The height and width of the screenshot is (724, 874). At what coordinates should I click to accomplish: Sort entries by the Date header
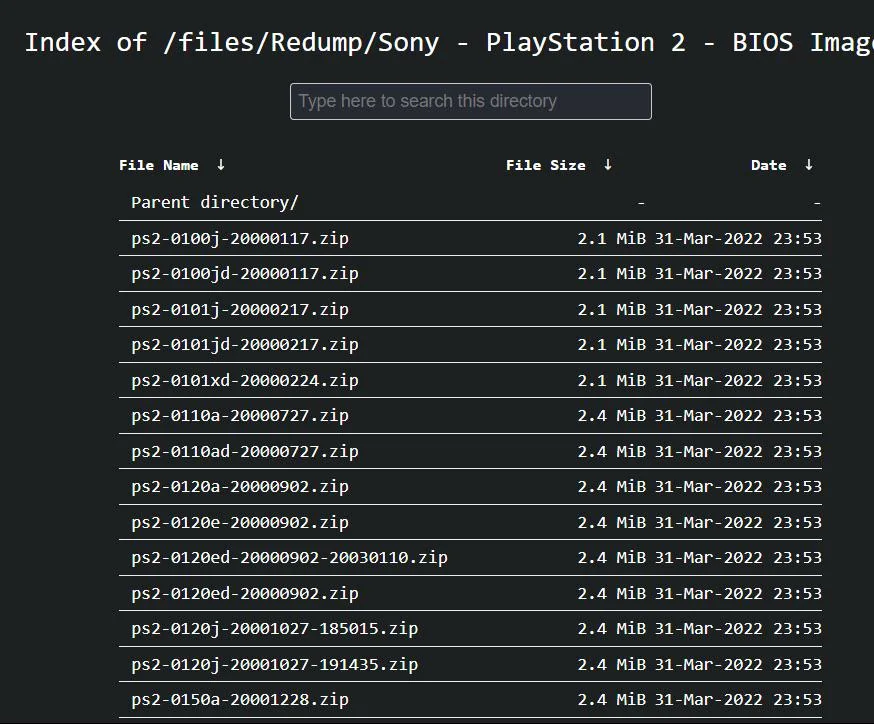(x=768, y=165)
